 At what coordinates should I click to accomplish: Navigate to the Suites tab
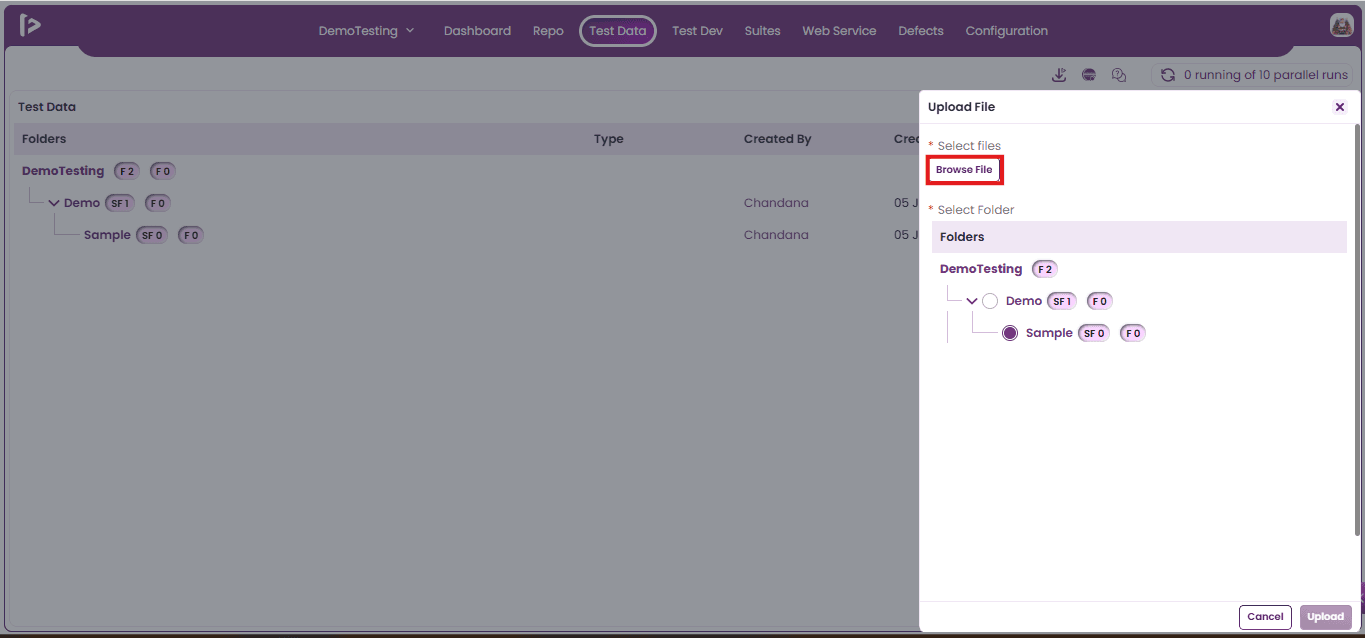pos(762,31)
